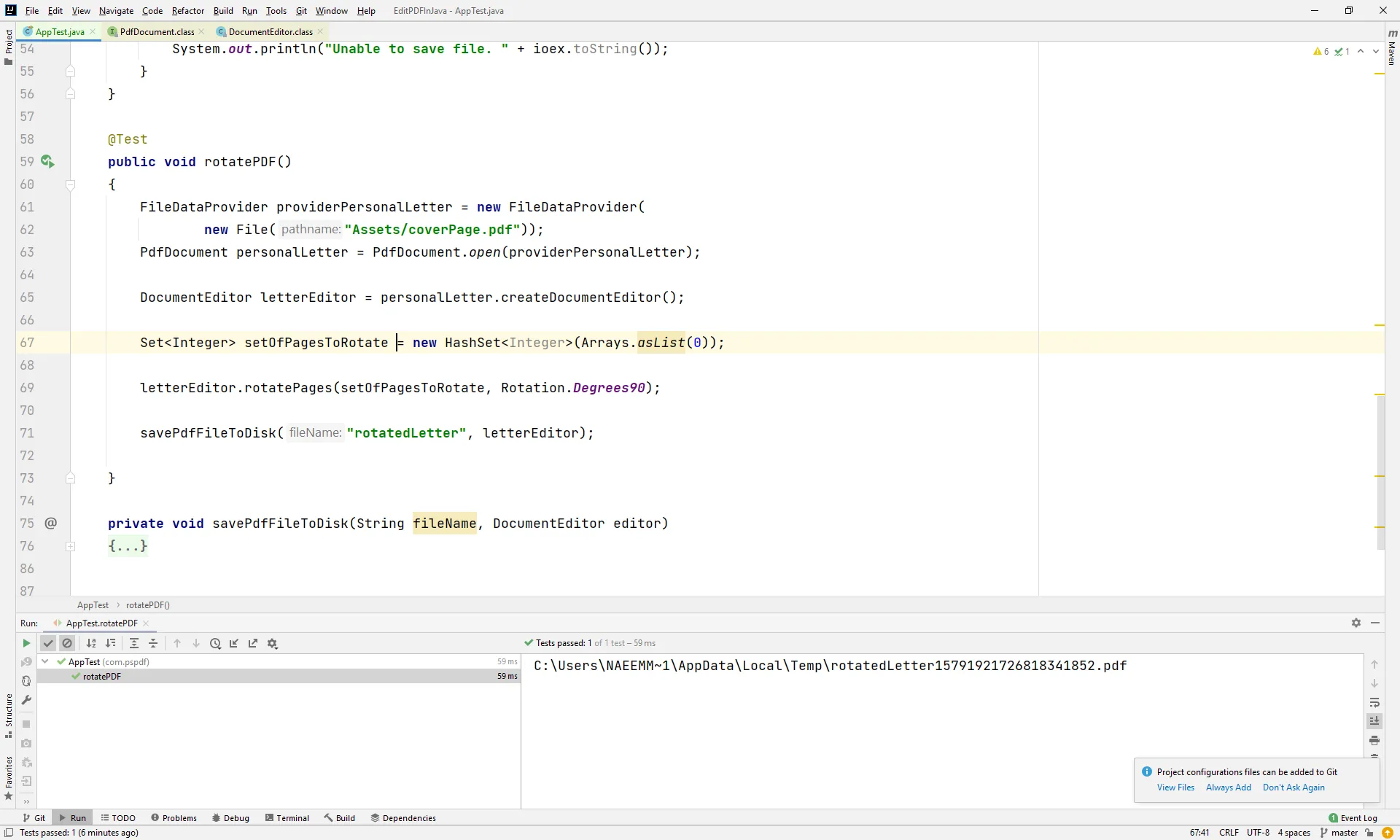Open inspections widget showing 6 warnings

coord(1331,51)
